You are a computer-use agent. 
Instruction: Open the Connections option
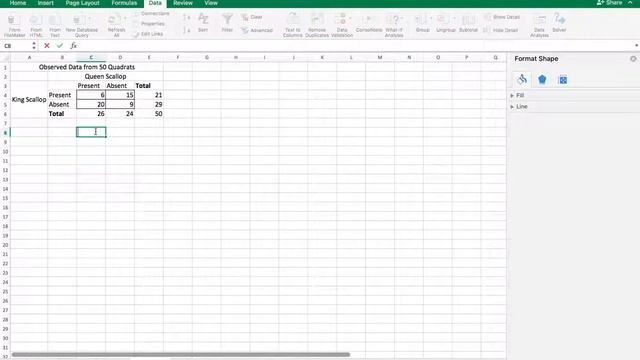(151, 13)
